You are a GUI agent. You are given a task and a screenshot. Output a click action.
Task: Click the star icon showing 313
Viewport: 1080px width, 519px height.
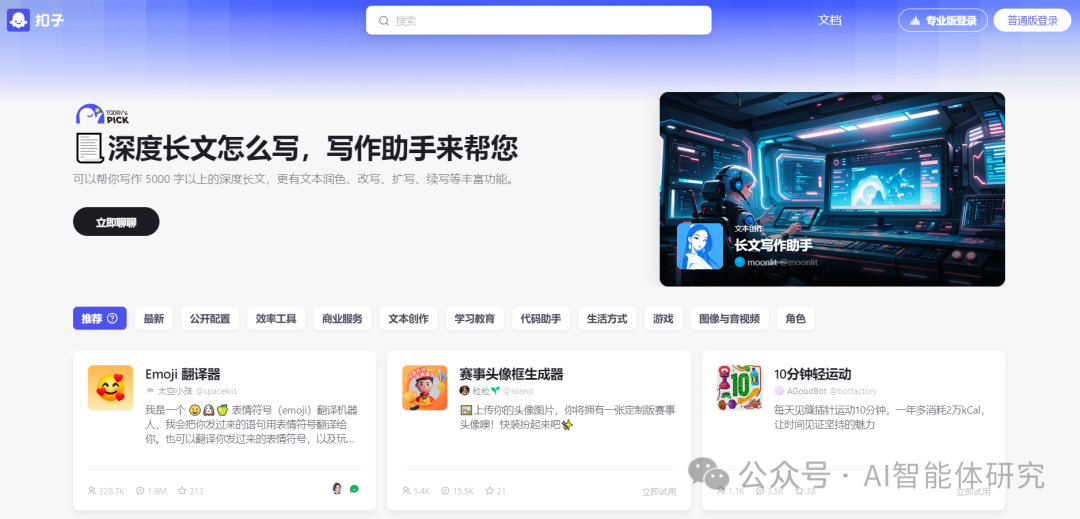coord(182,491)
